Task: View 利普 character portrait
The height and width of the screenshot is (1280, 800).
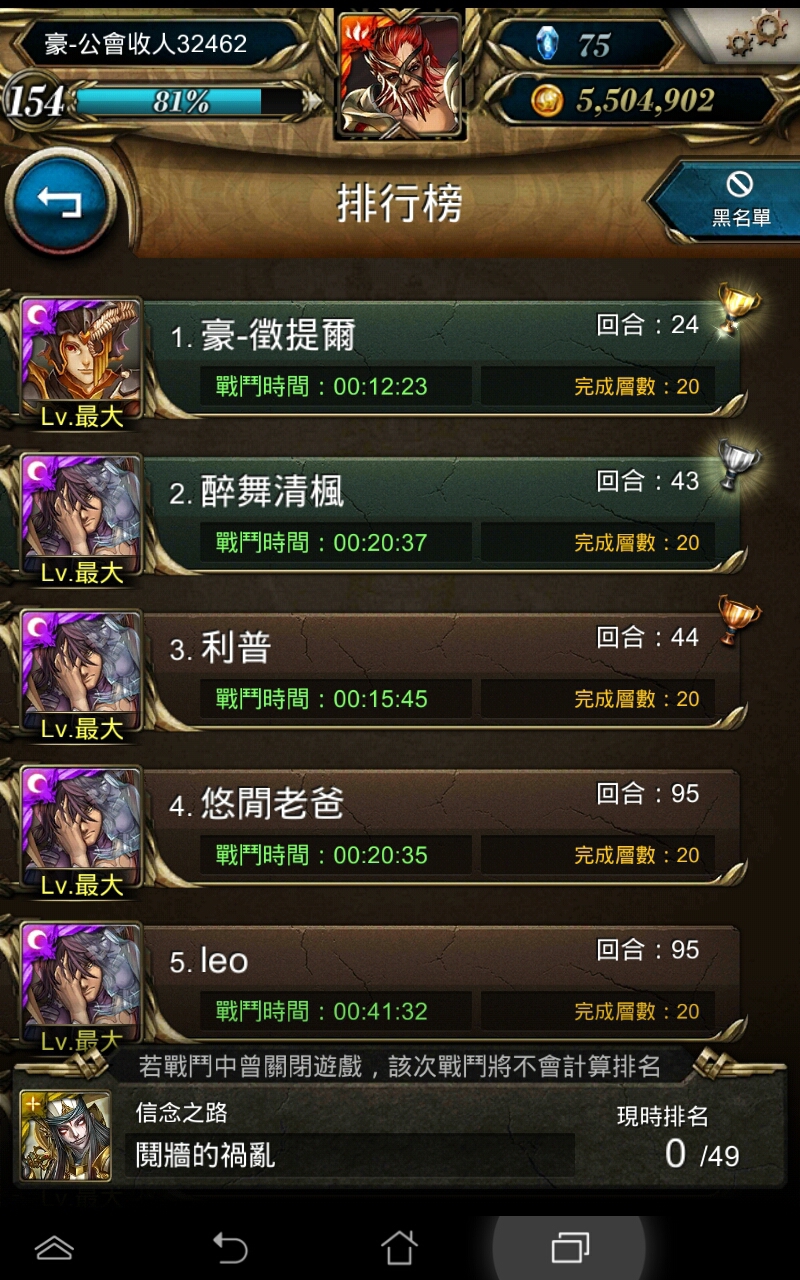Action: click(x=81, y=668)
